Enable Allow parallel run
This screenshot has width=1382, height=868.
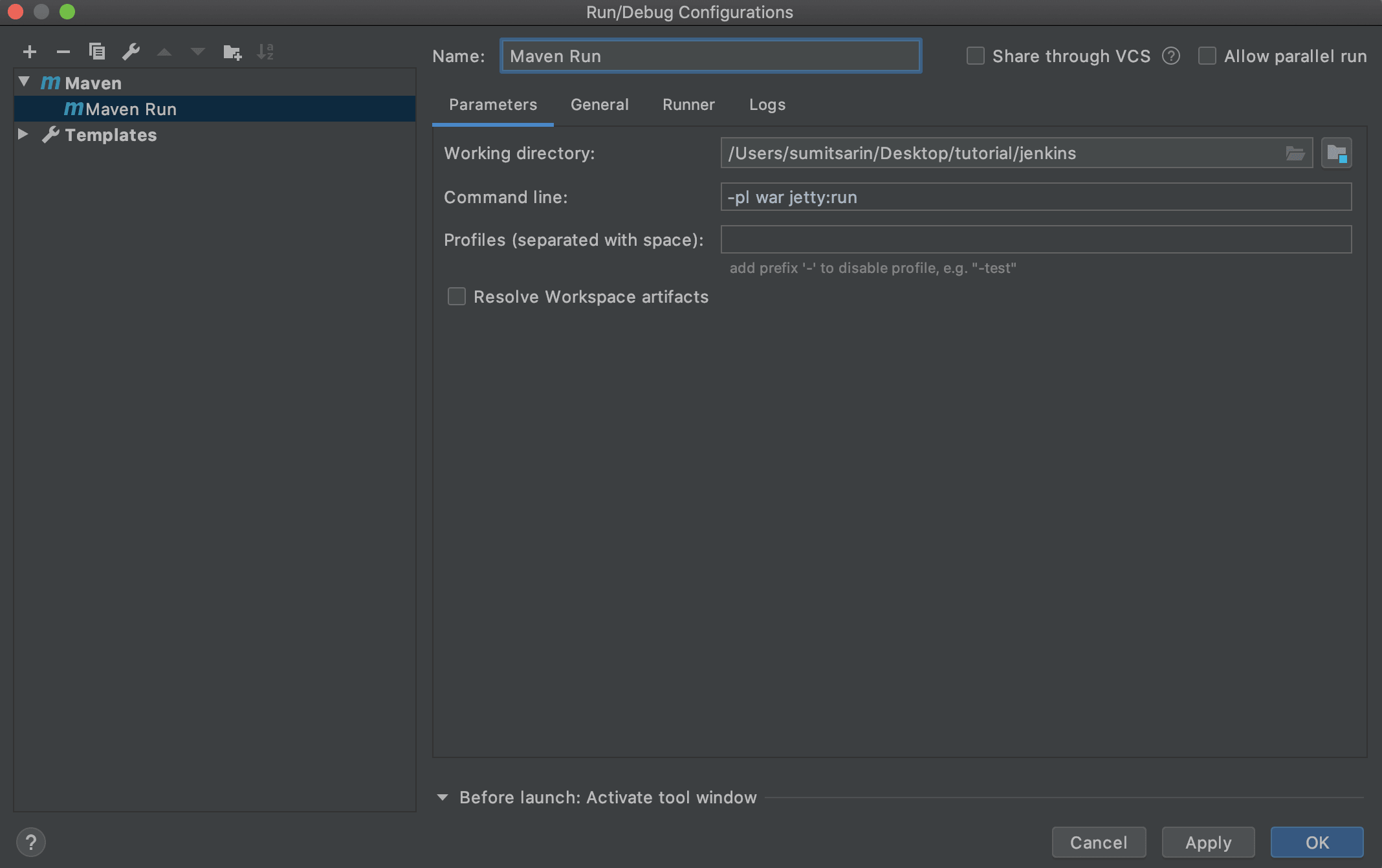1207,56
